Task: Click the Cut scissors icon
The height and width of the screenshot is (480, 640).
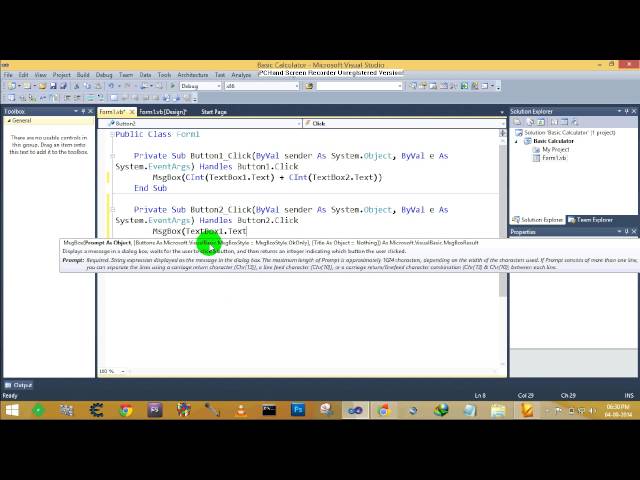Action: (x=76, y=86)
